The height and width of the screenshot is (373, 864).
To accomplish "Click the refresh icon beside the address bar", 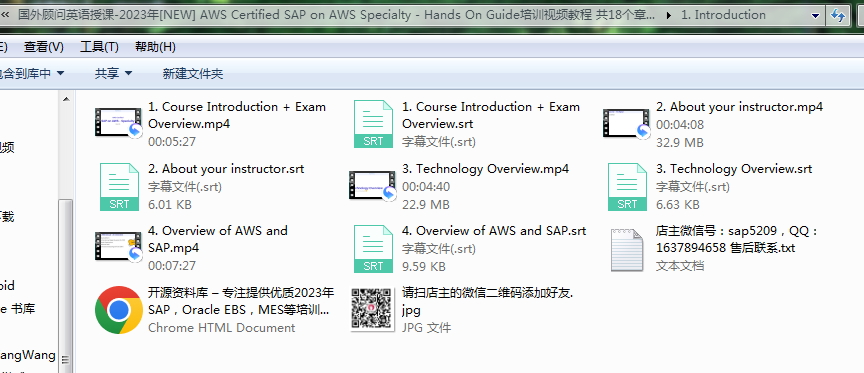I will coord(838,16).
